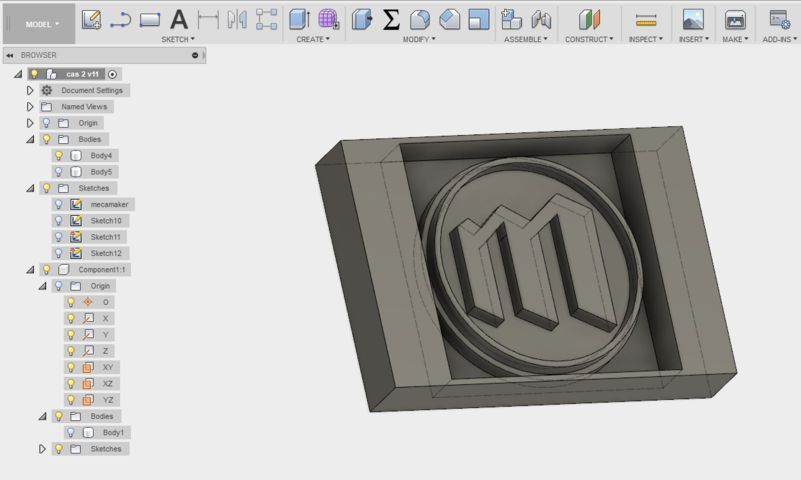Open the CONSTRUCT menu
Image resolution: width=801 pixels, height=480 pixels.
pyautogui.click(x=589, y=39)
